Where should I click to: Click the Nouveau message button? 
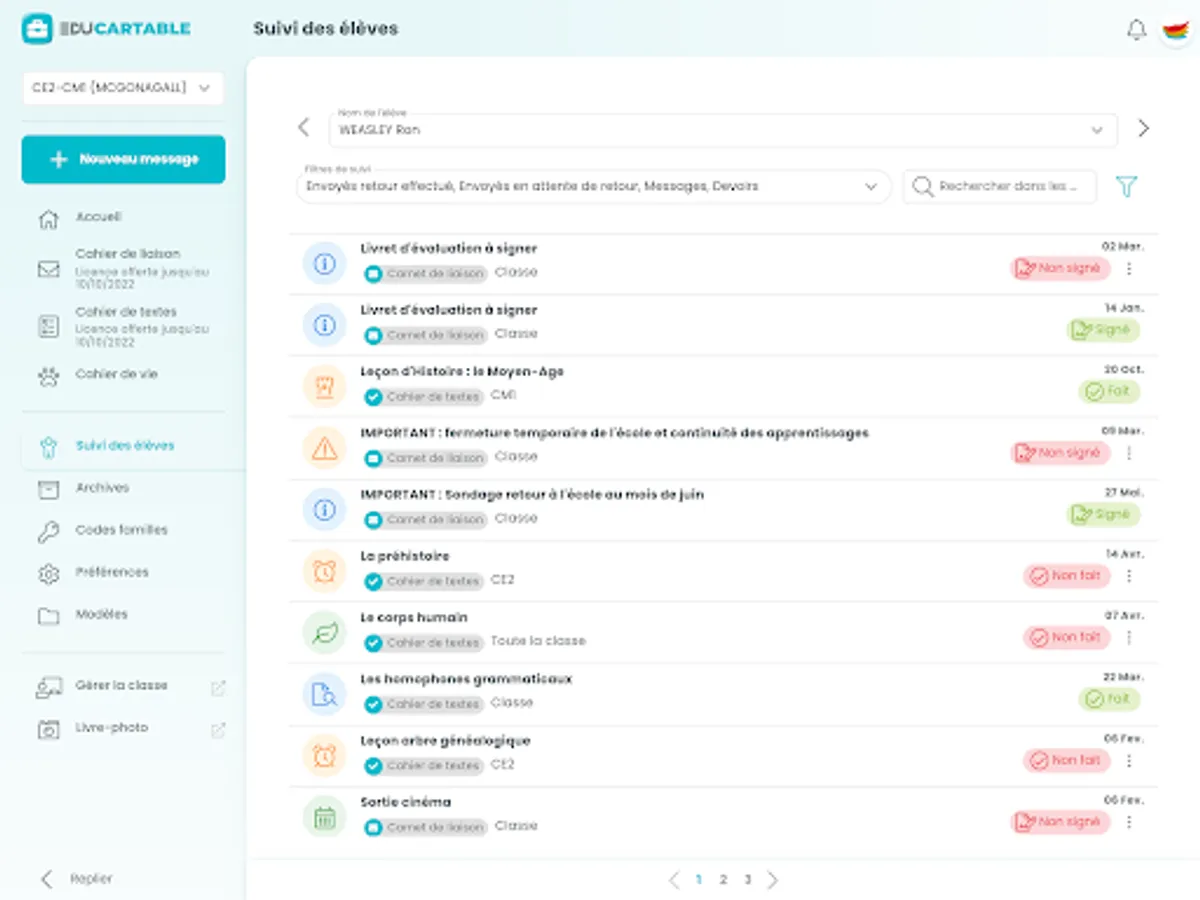pyautogui.click(x=123, y=160)
